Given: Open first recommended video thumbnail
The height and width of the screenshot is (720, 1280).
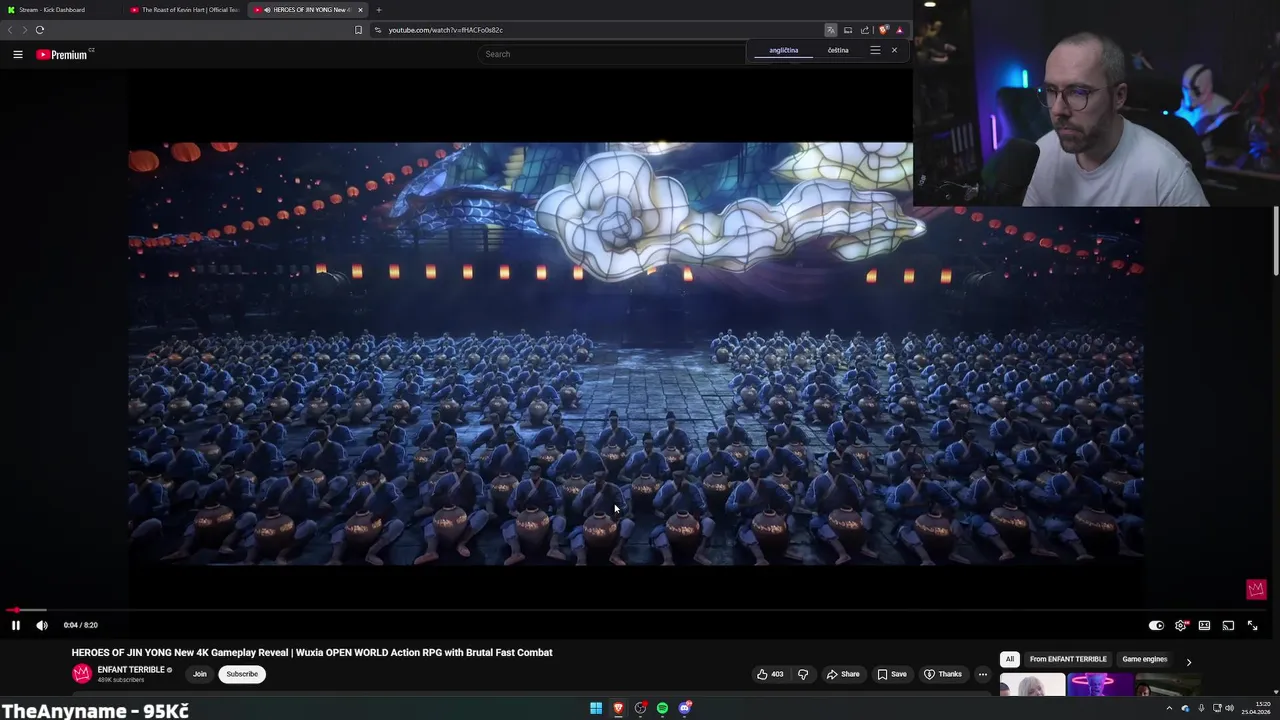Looking at the screenshot, I should pos(1032,685).
